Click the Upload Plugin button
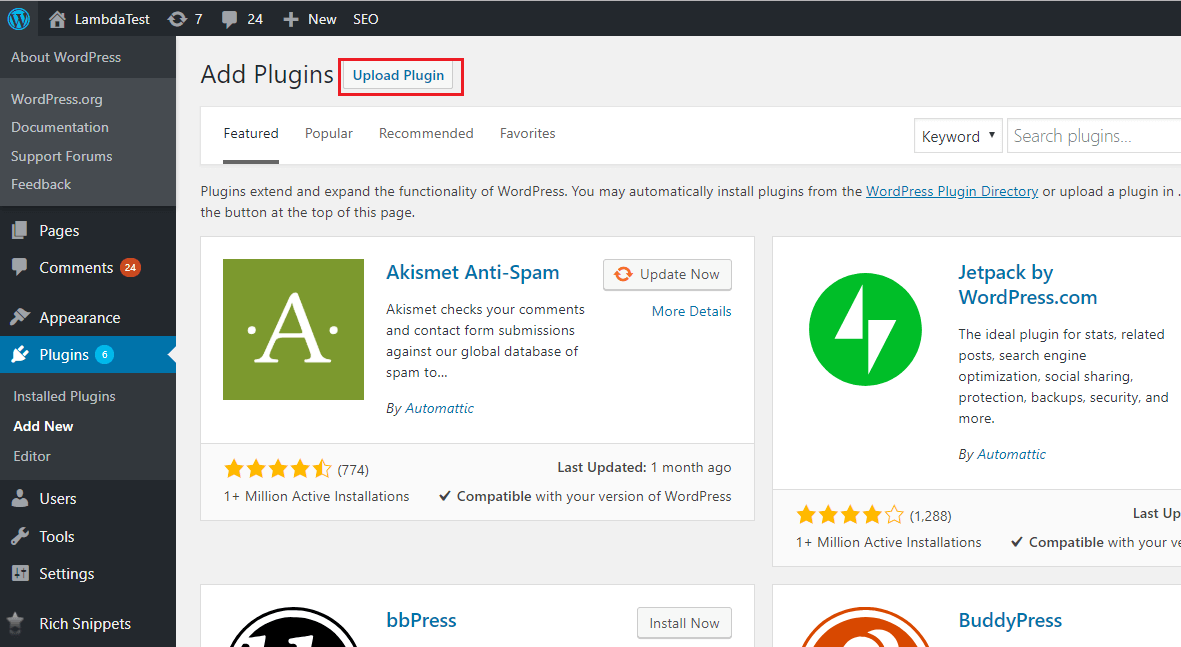This screenshot has height=647, width=1181. [400, 75]
